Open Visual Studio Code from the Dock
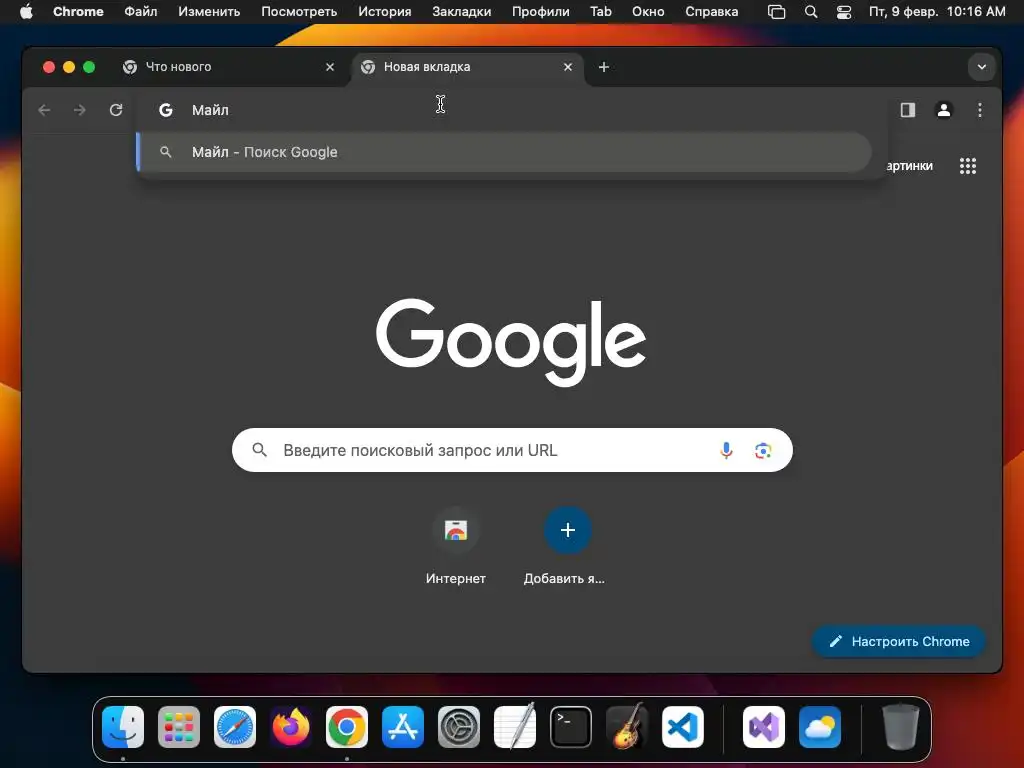This screenshot has width=1024, height=768. point(683,727)
